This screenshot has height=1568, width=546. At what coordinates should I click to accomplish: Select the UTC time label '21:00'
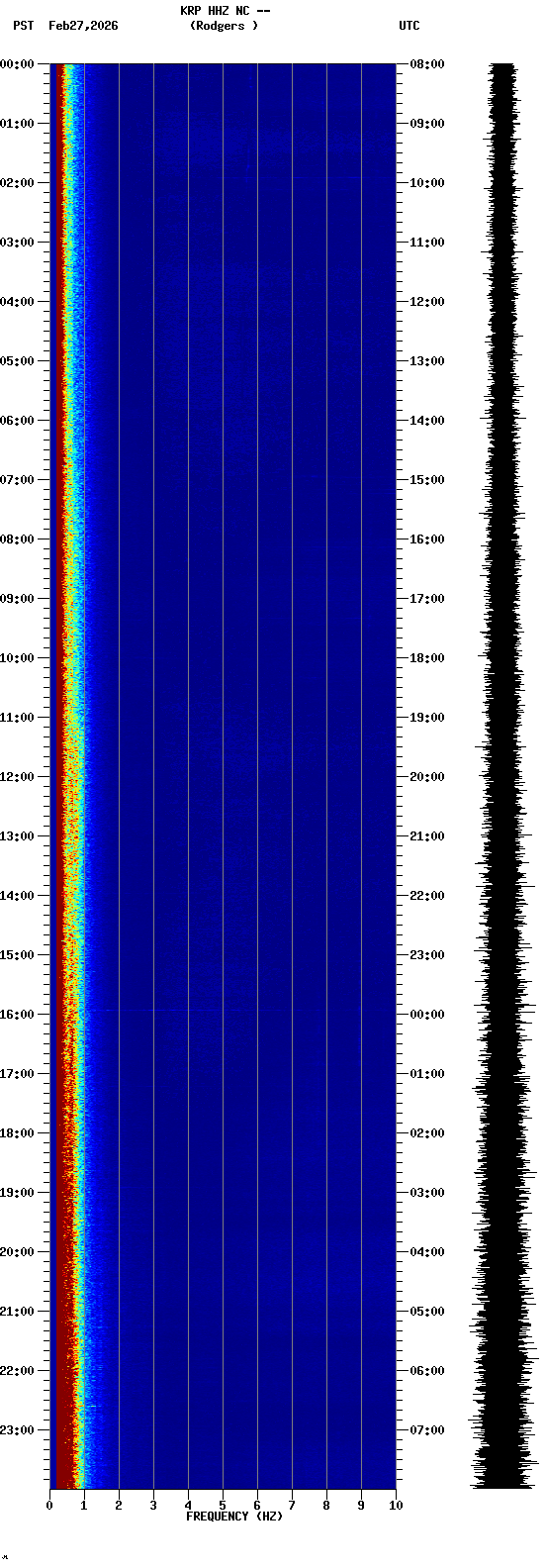(427, 836)
